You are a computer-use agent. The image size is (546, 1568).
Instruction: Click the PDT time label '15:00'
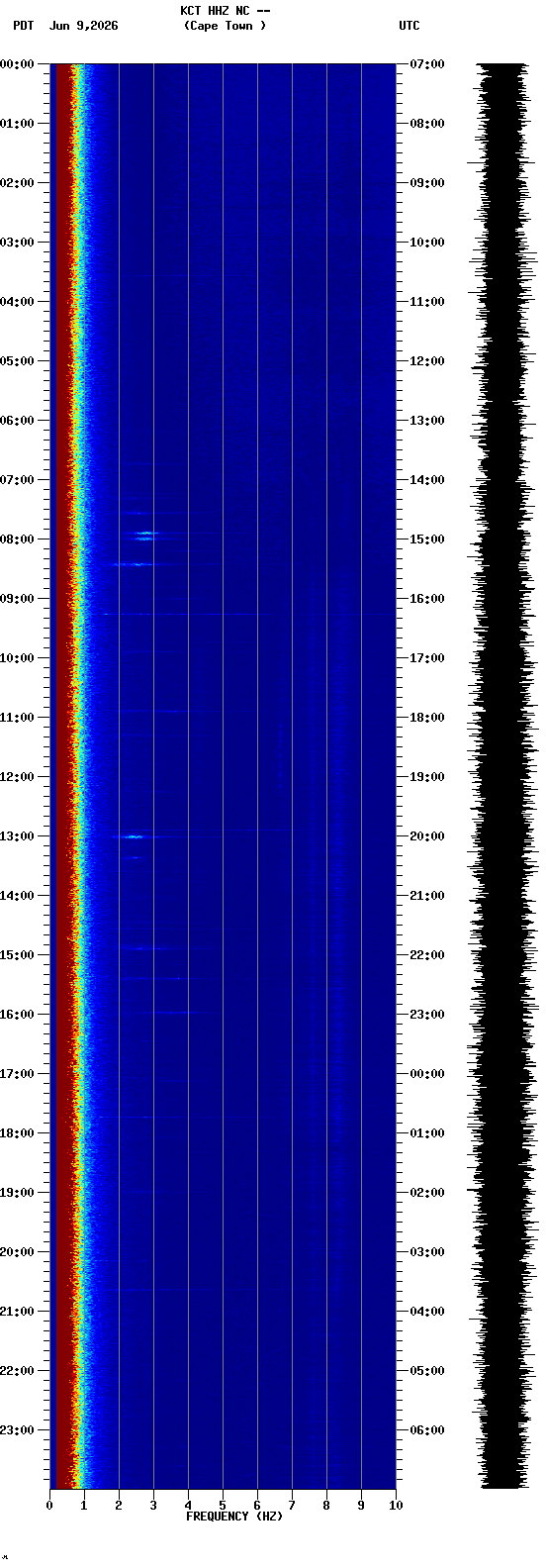point(17,955)
